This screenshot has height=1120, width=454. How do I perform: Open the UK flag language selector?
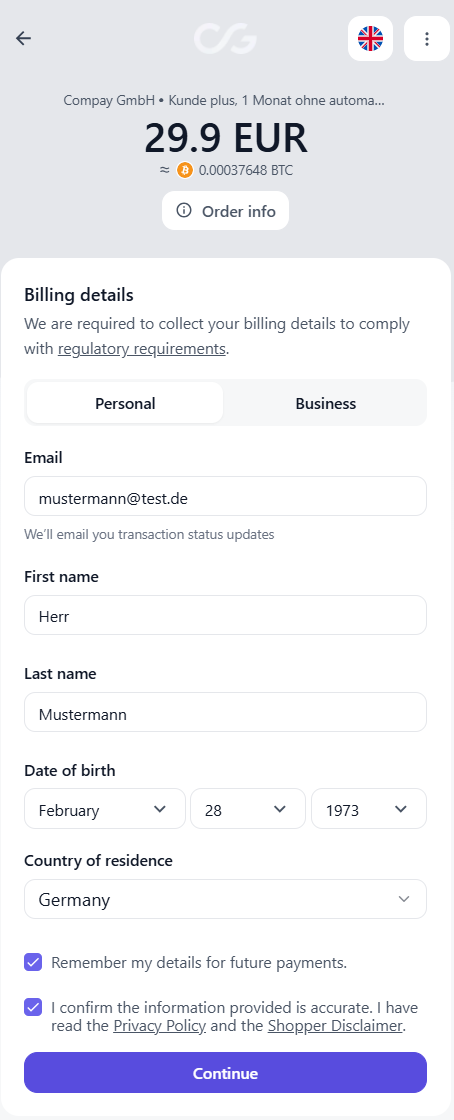370,39
